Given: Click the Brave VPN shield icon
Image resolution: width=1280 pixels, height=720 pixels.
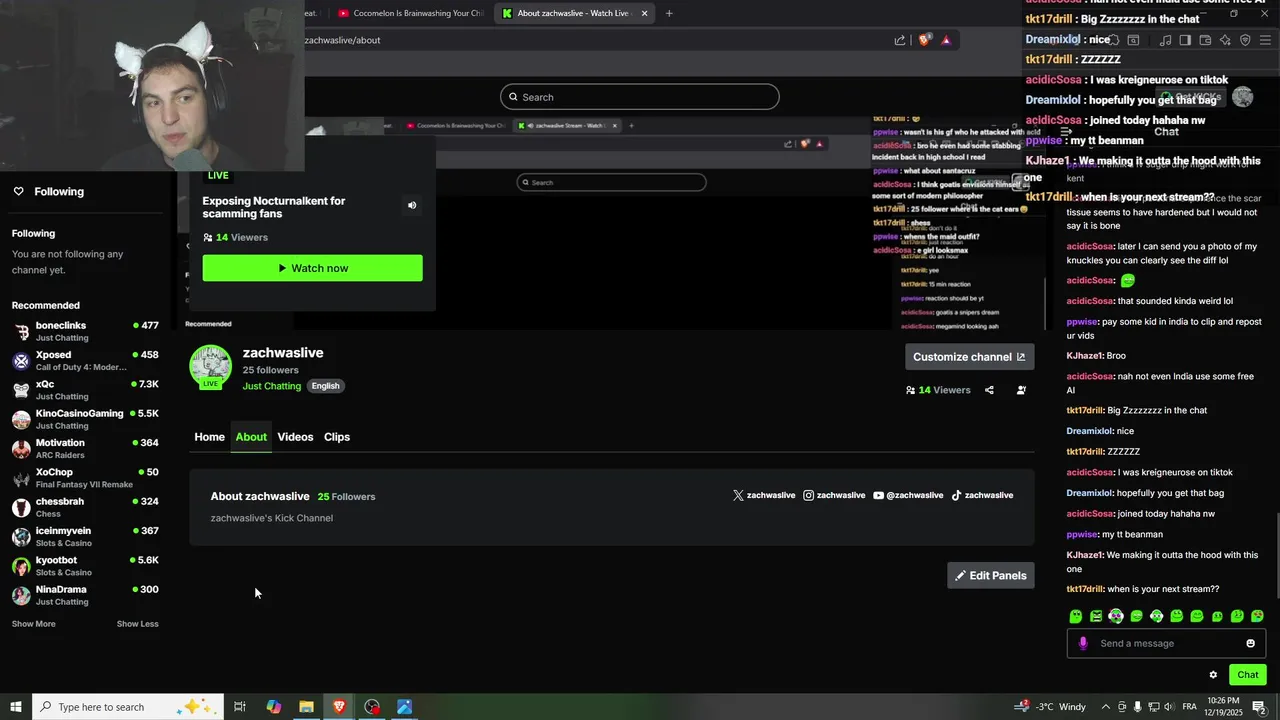Looking at the screenshot, I should click(x=1245, y=40).
